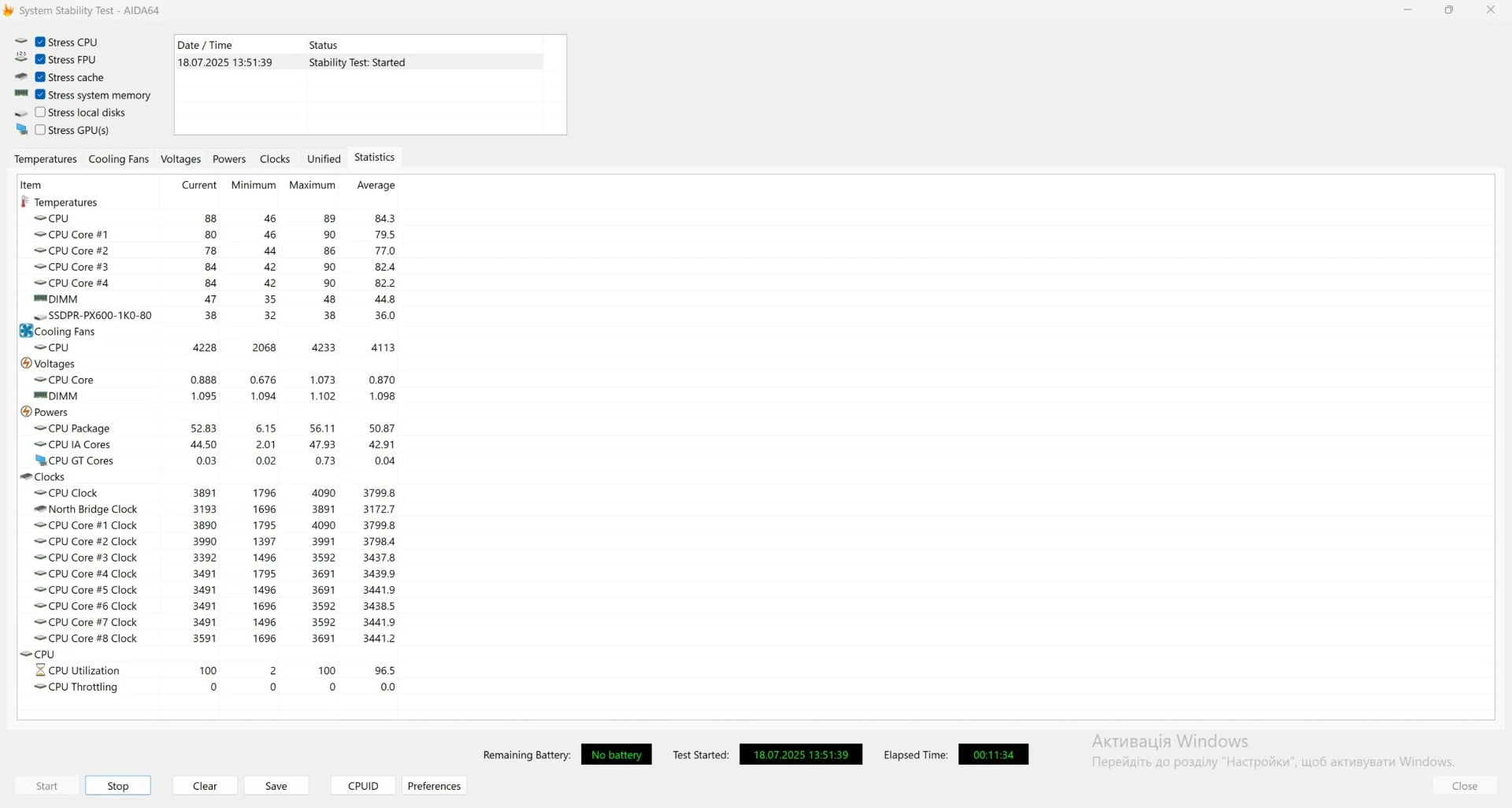The image size is (1512, 808).
Task: Select the CPU Clock row
Action: [x=208, y=492]
